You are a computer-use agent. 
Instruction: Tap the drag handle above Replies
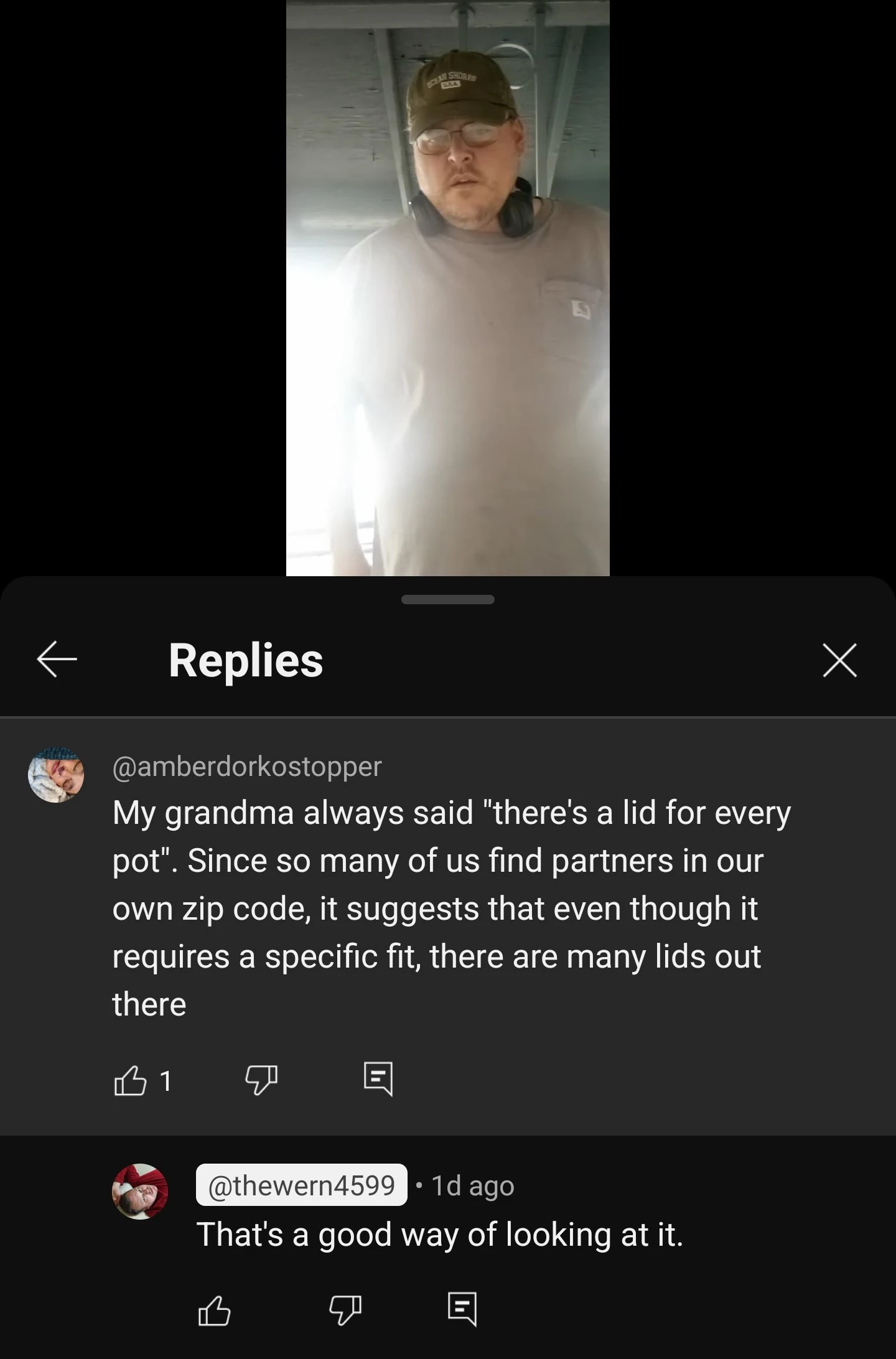pos(448,599)
